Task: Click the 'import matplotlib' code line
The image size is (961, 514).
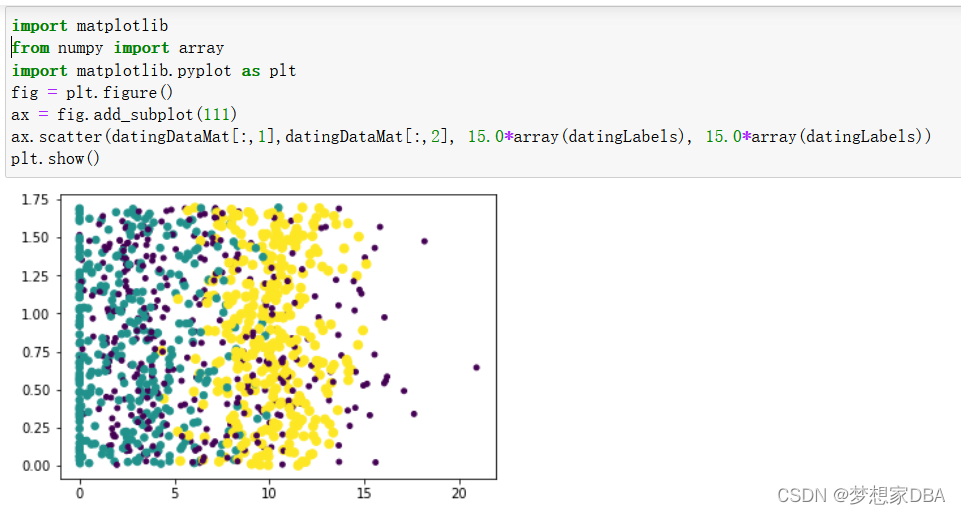Action: pyautogui.click(x=89, y=26)
